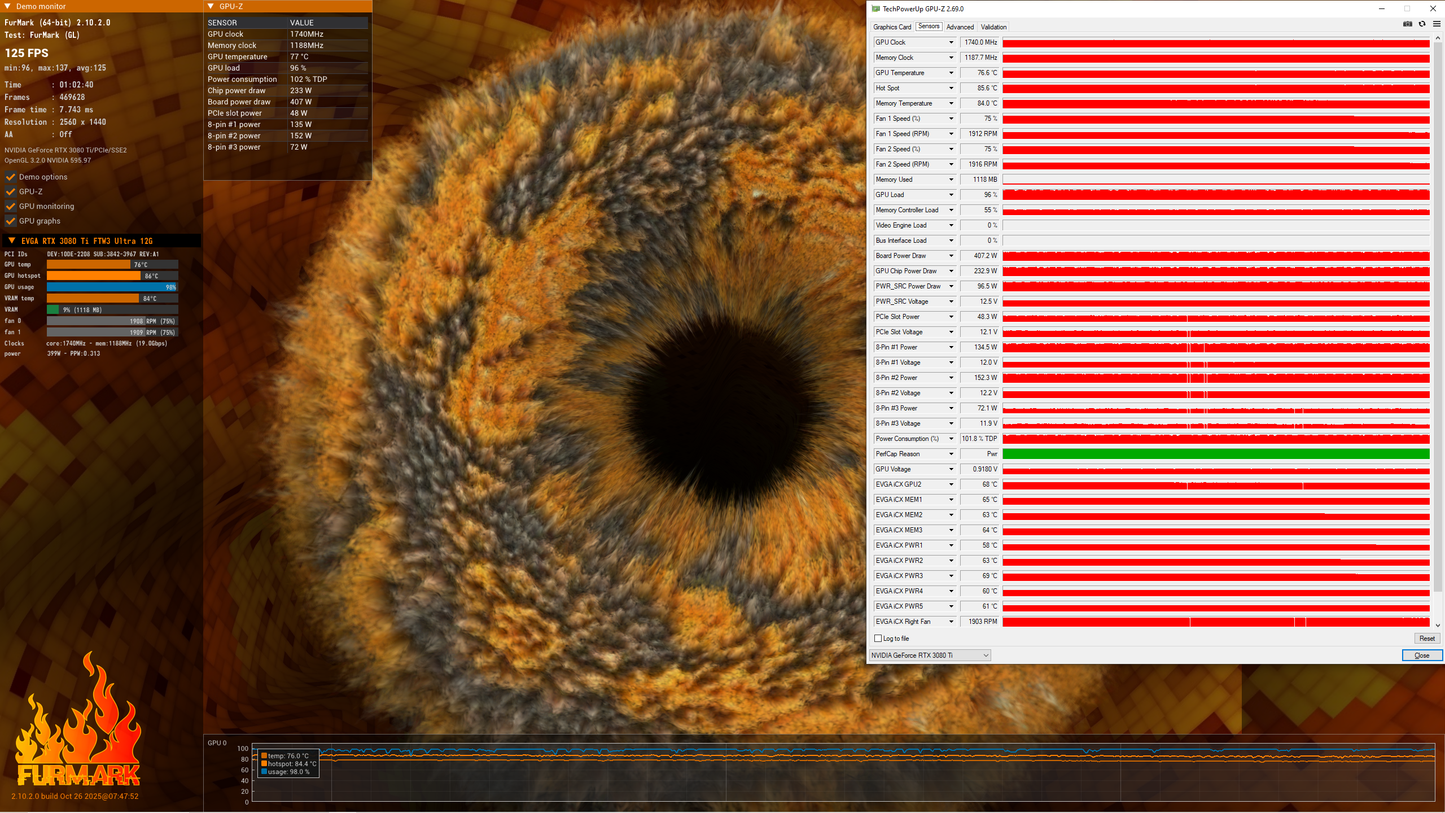Click the GPU-Z screenshot camera icon
This screenshot has width=1445, height=813.
pos(1408,24)
